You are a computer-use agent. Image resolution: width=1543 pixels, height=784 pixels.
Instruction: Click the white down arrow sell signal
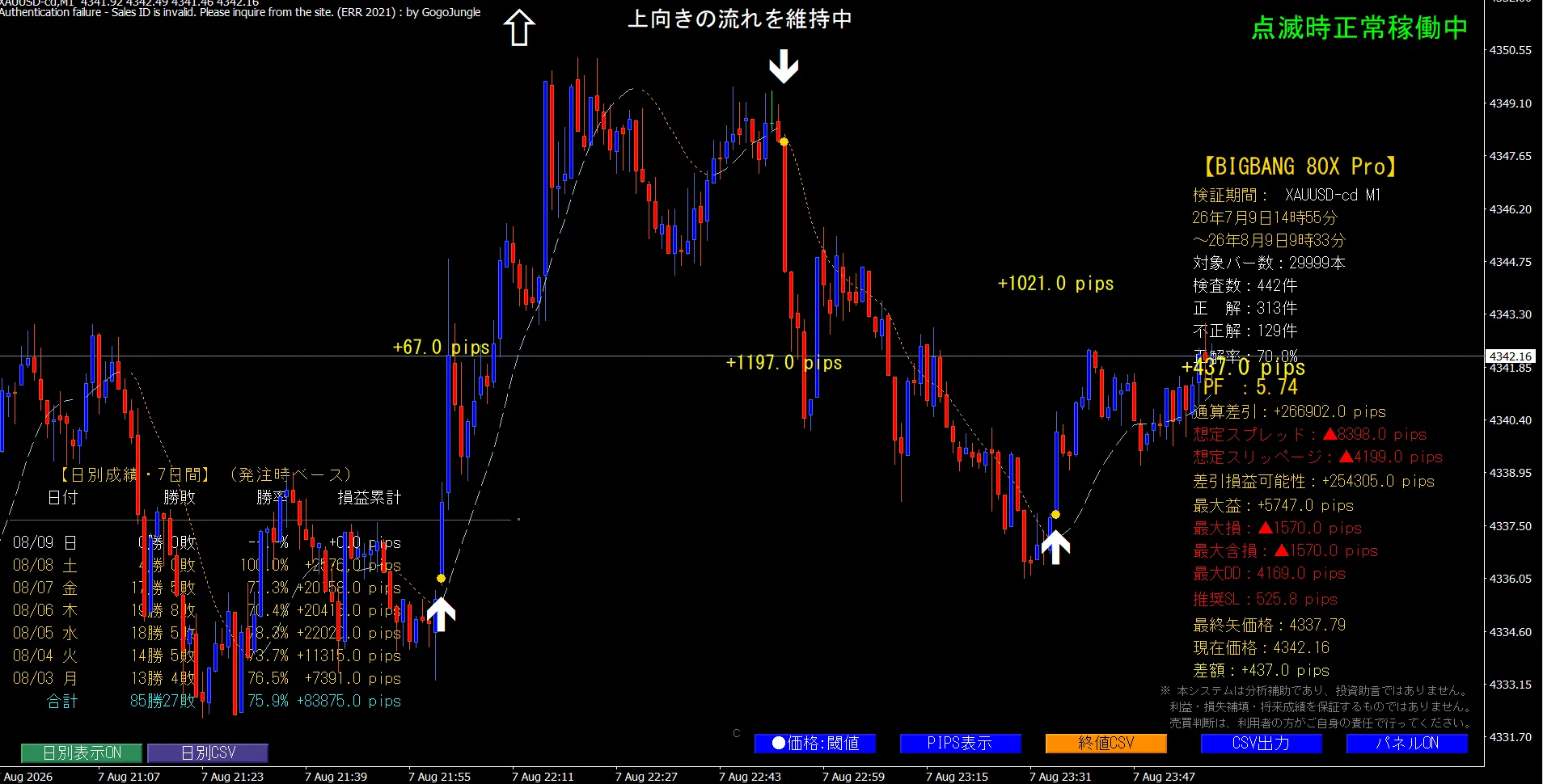pyautogui.click(x=783, y=66)
